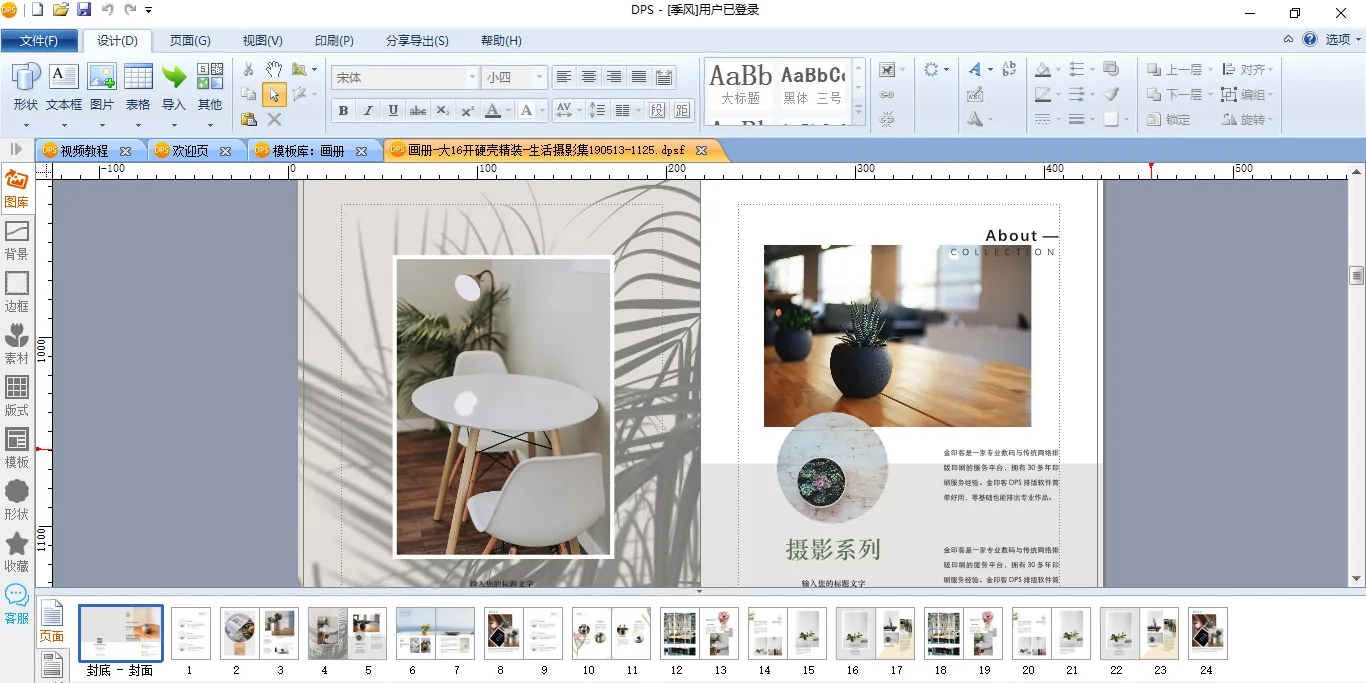The width and height of the screenshot is (1366, 683).
Task: Click the 锁定 (Lock) button
Action: click(x=1168, y=119)
